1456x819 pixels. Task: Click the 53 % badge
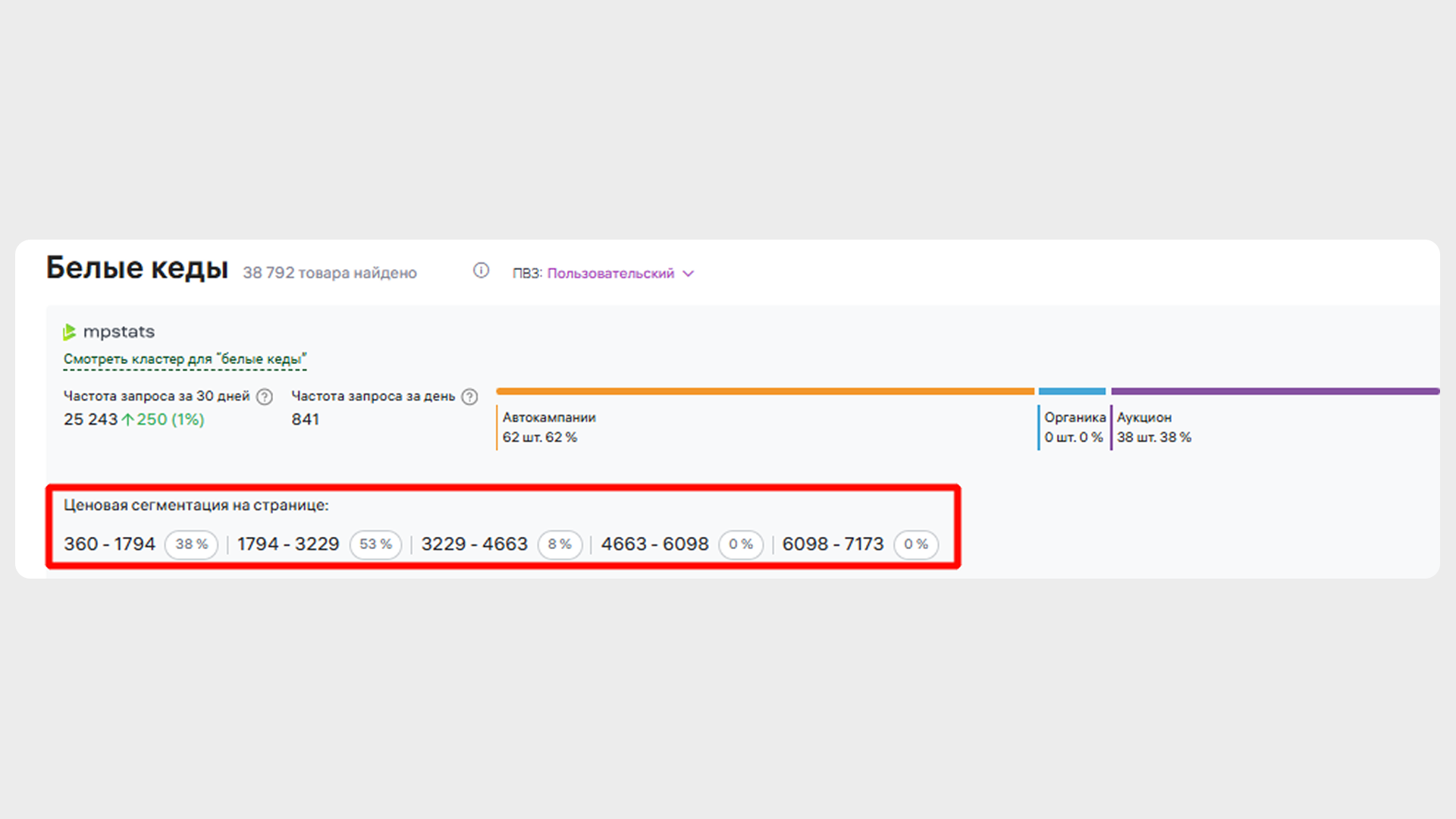coord(375,544)
